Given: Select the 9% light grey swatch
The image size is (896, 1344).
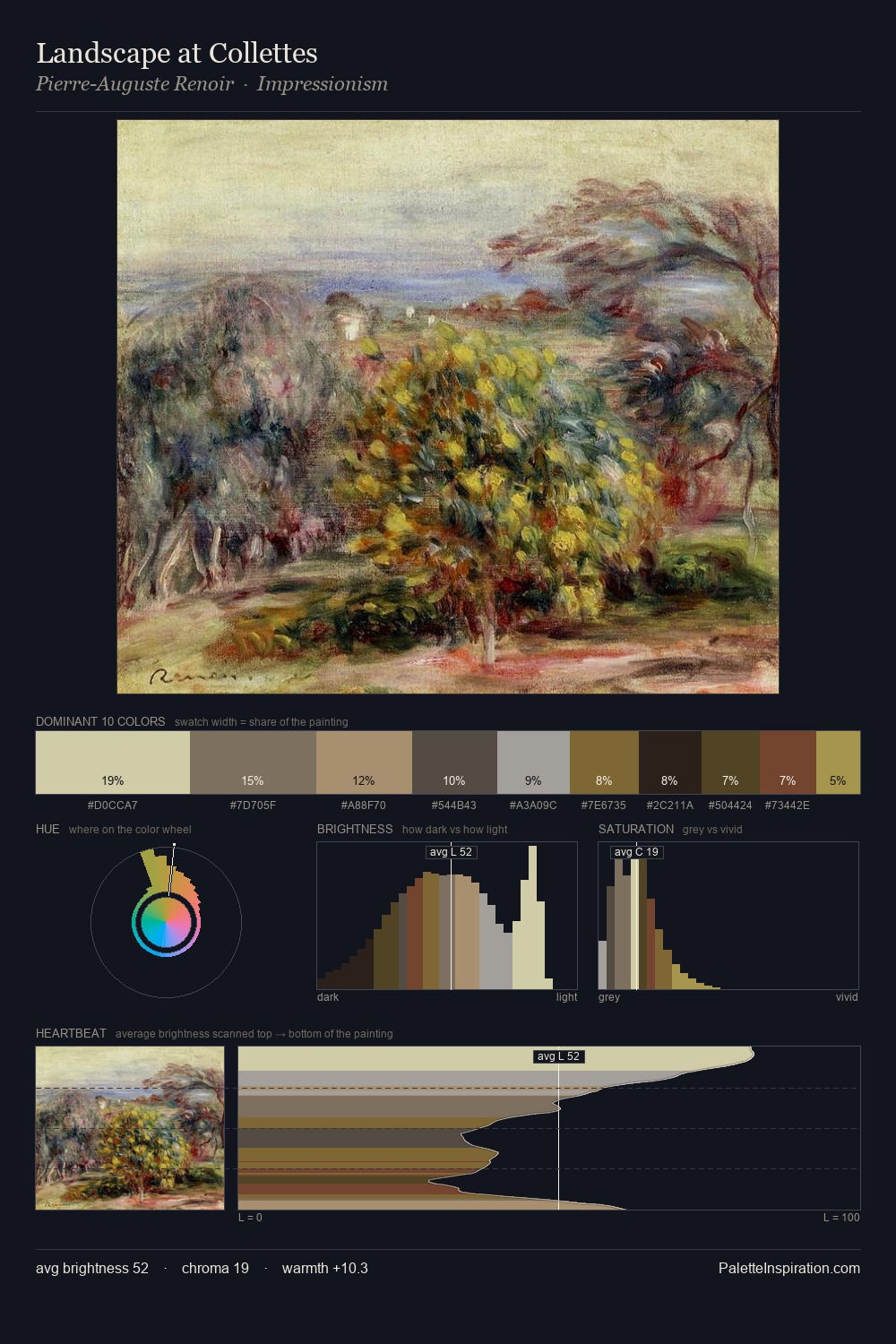Looking at the screenshot, I should pos(533,762).
